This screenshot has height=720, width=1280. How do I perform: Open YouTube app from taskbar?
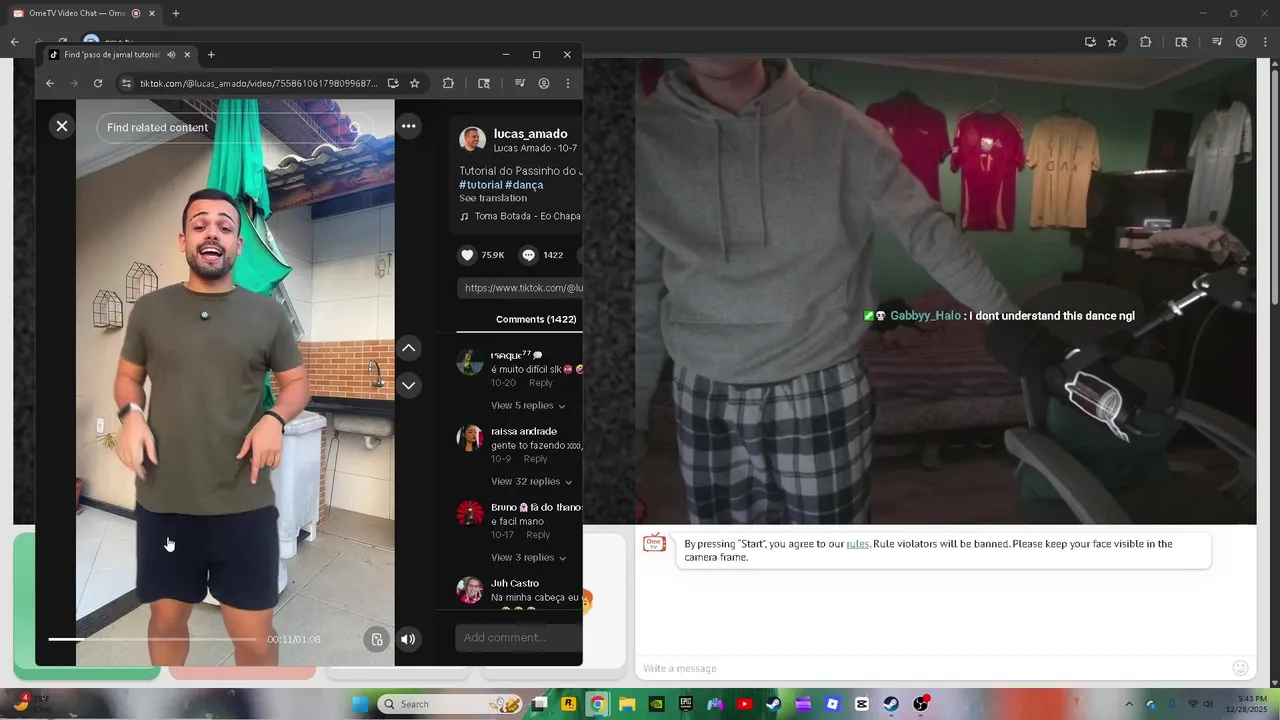[744, 704]
